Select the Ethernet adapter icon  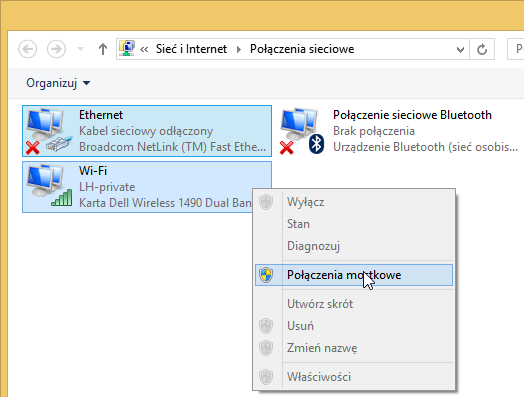49,131
